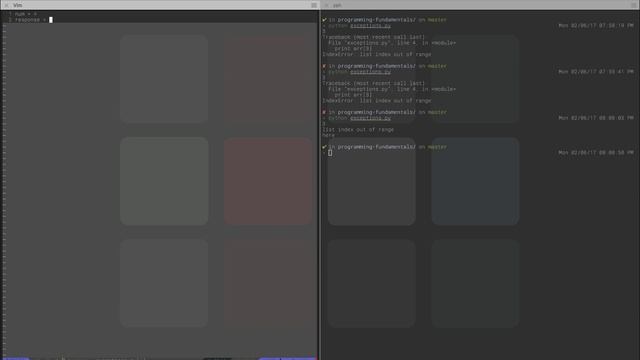Select the zsh tab title
This screenshot has height=360, width=640.
tap(337, 5)
